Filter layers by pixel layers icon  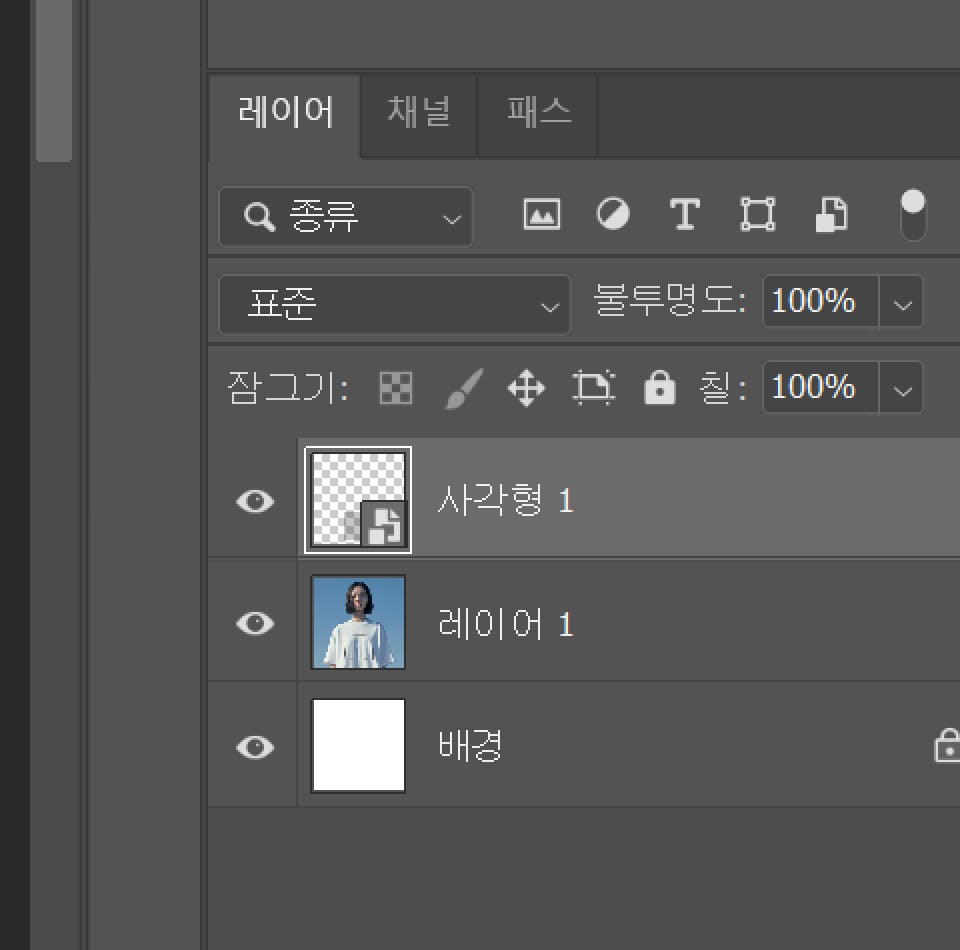[542, 215]
